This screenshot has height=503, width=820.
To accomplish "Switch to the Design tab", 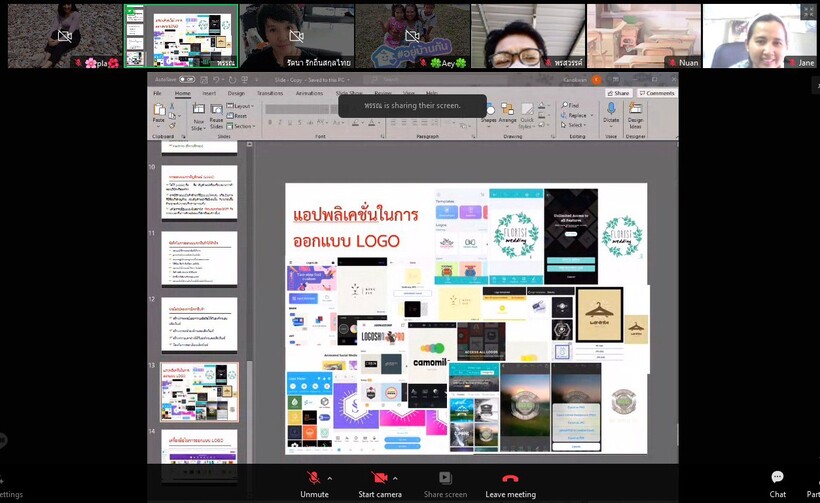I will pos(236,93).
